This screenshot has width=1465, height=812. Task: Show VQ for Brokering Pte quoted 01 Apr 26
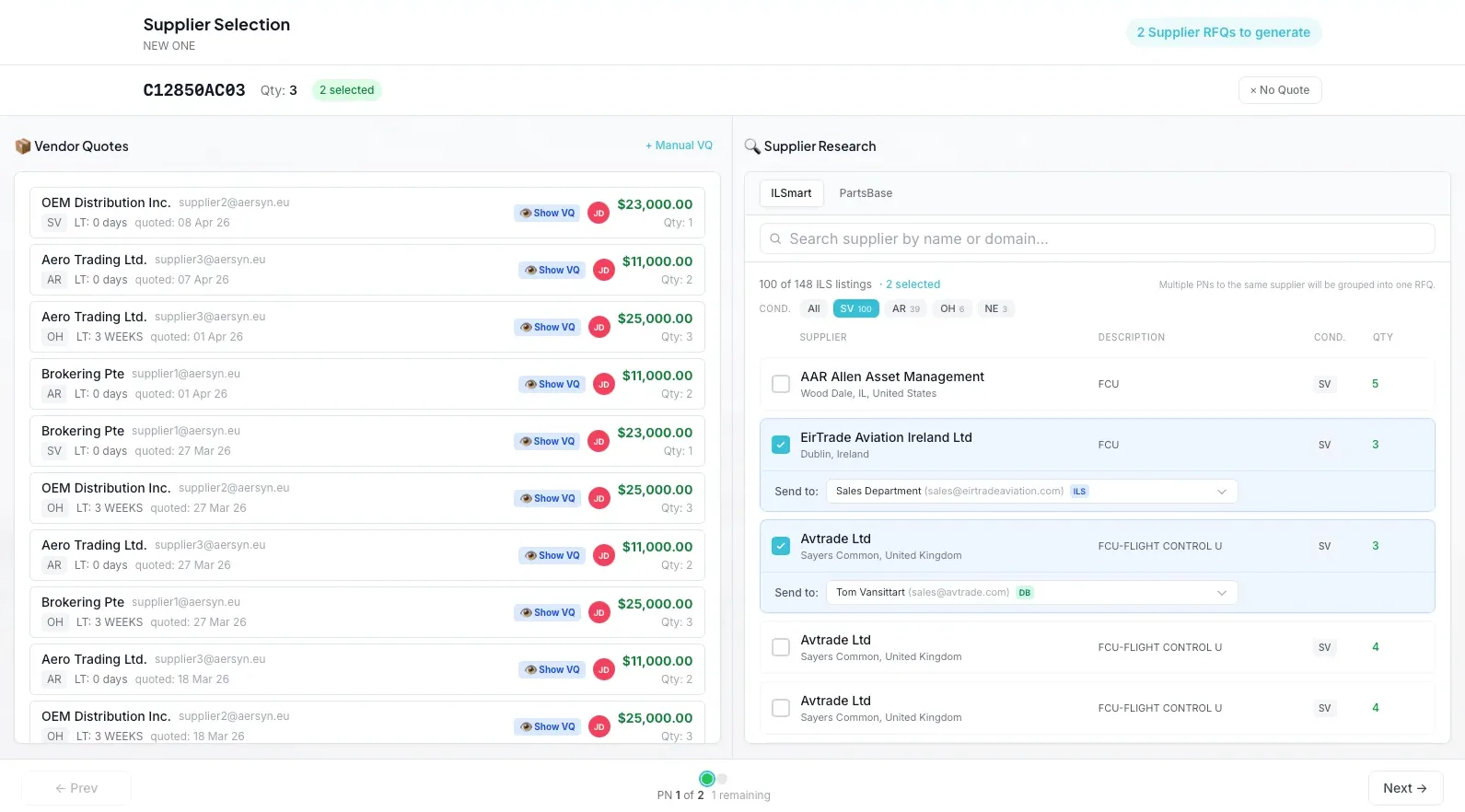[x=552, y=384]
